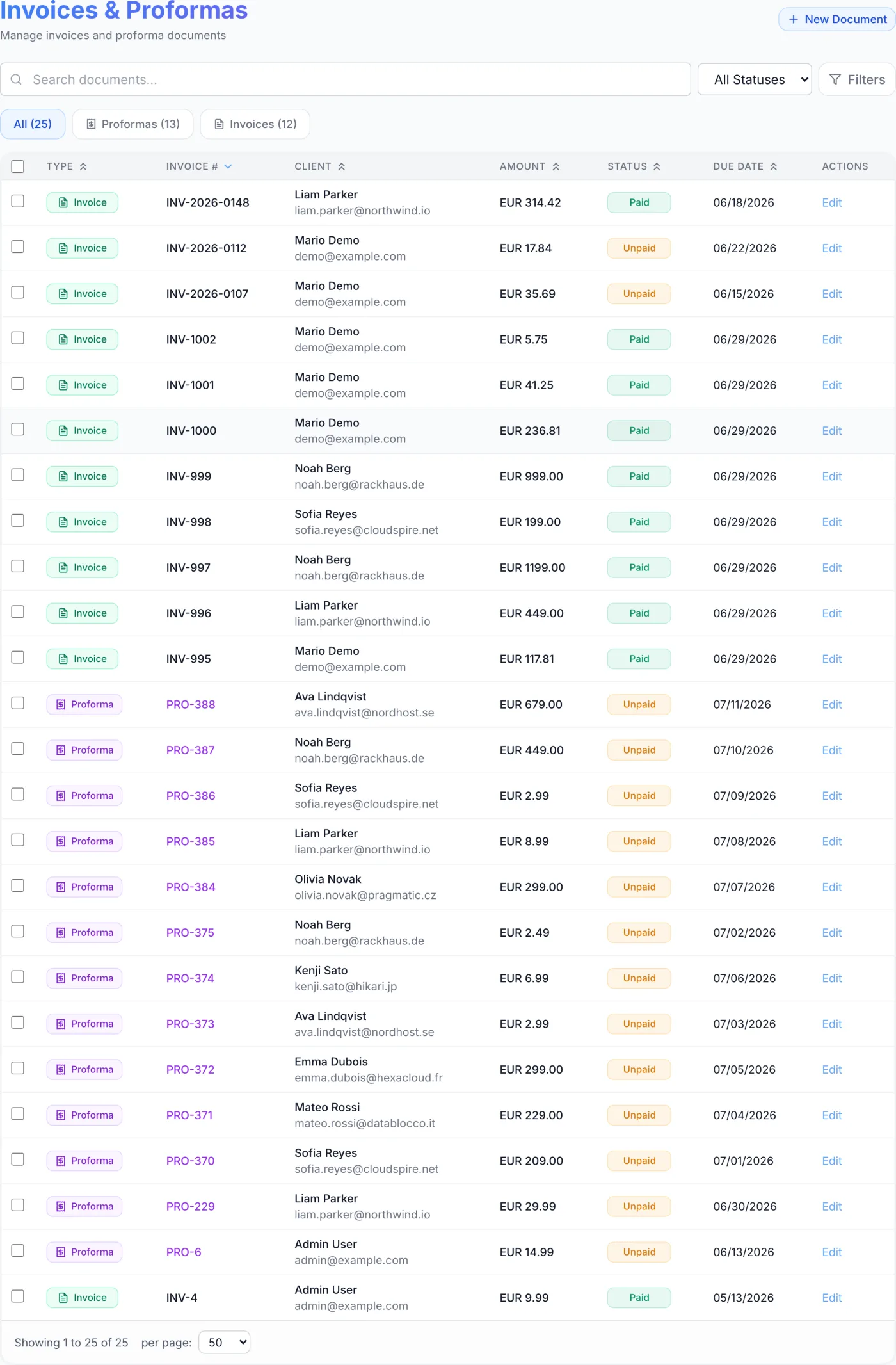Click invoice icon in INV-997 row badge

click(63, 567)
